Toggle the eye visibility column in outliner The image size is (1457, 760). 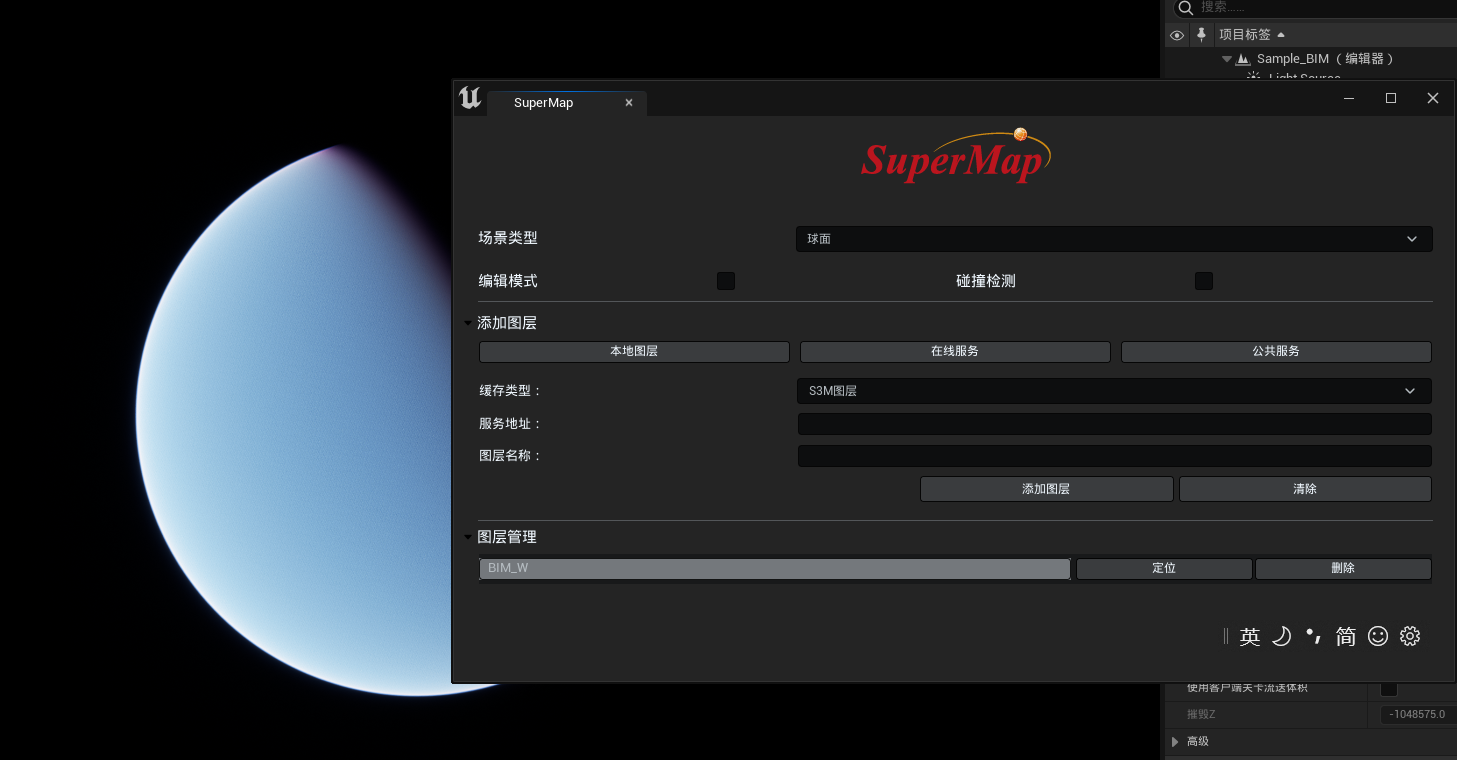1177,35
